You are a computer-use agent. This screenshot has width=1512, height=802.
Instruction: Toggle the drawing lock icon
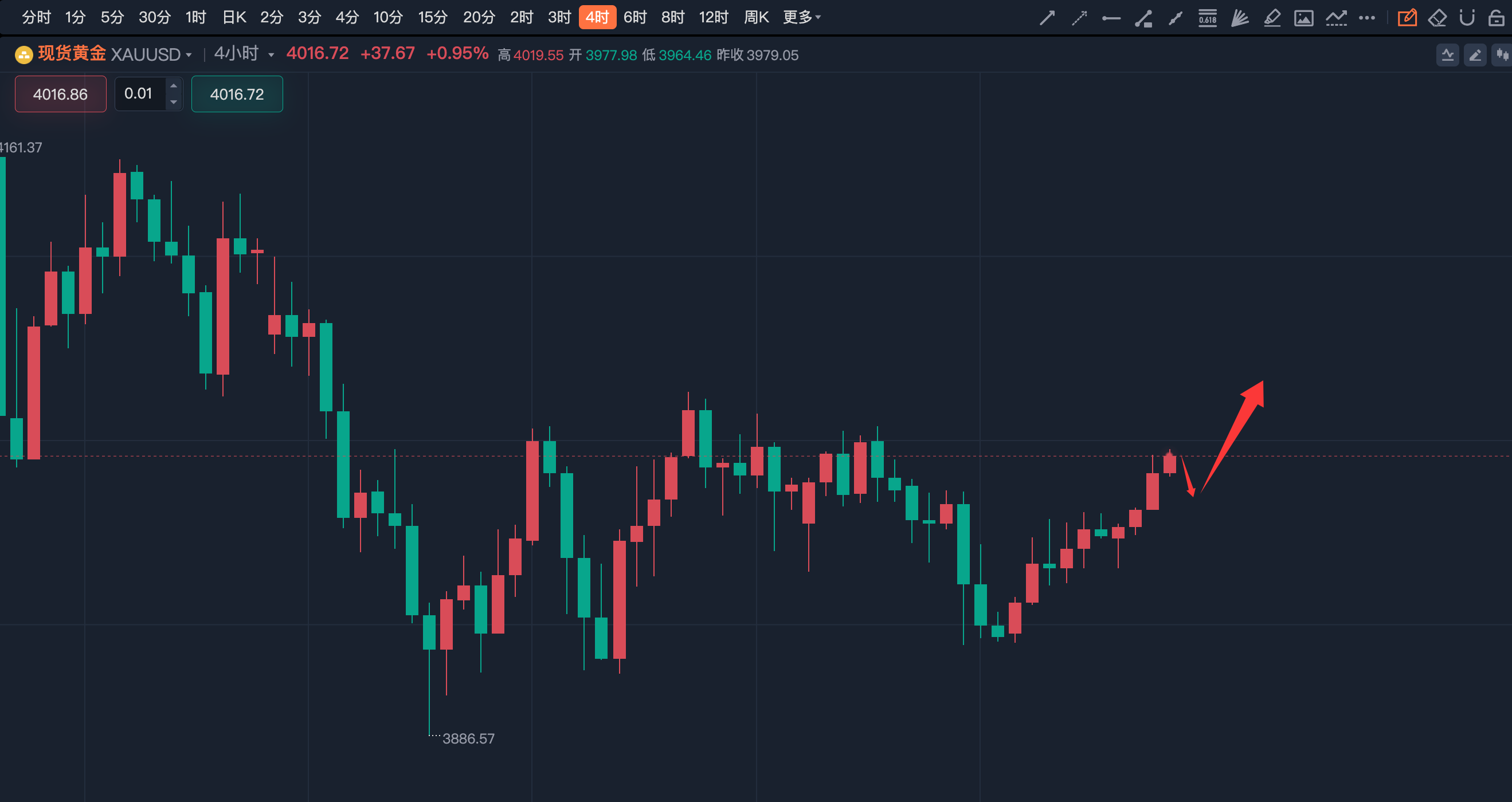coord(1496,18)
